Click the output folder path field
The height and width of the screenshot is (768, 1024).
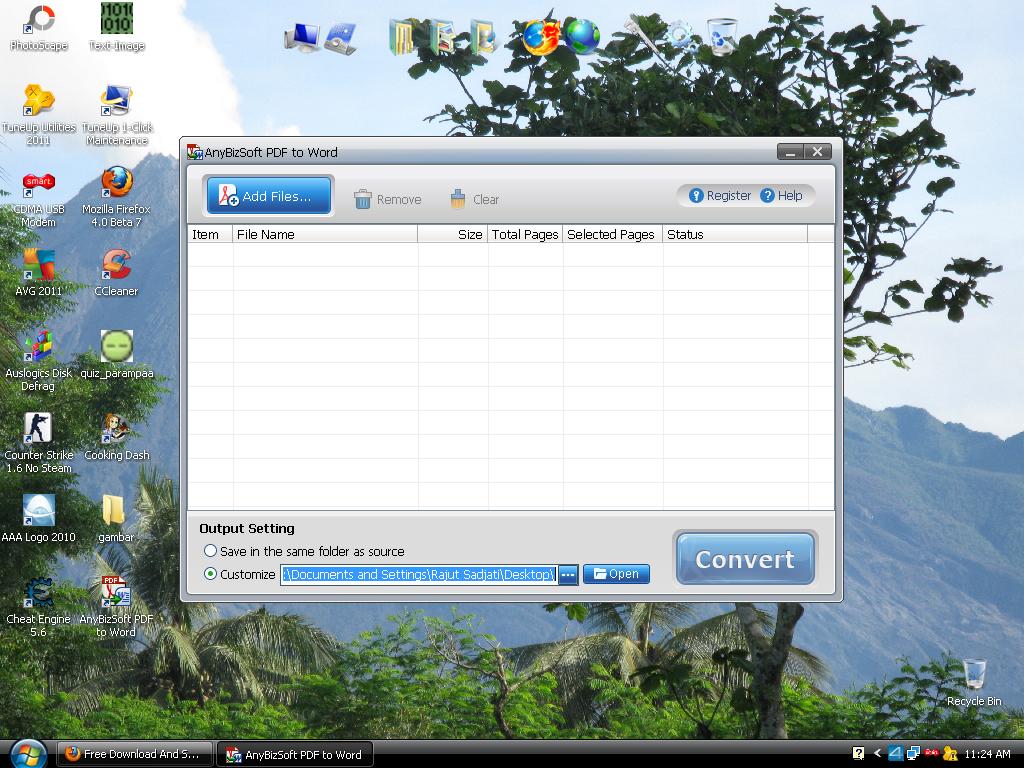[419, 575]
